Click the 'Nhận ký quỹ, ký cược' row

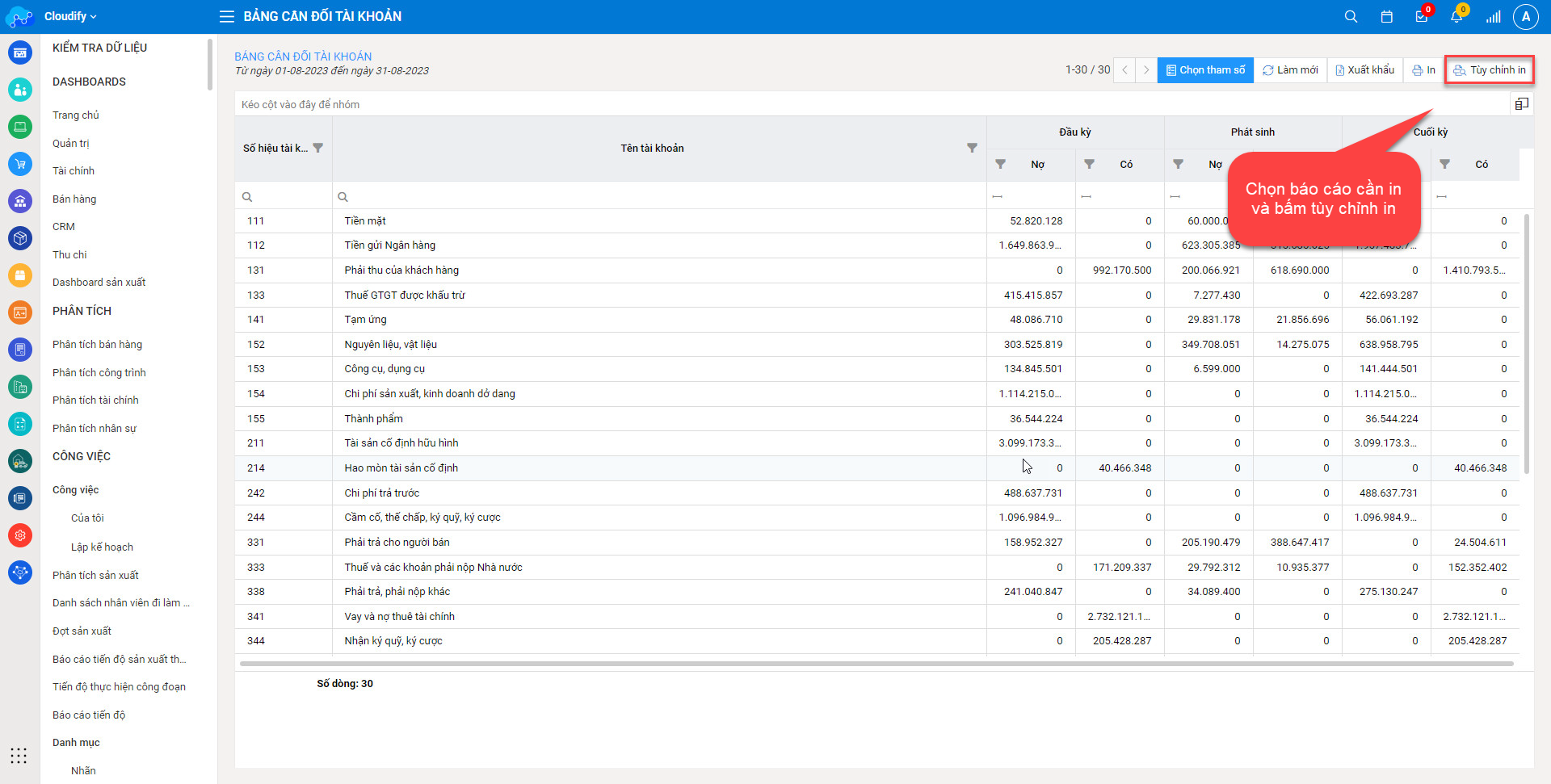click(x=876, y=641)
